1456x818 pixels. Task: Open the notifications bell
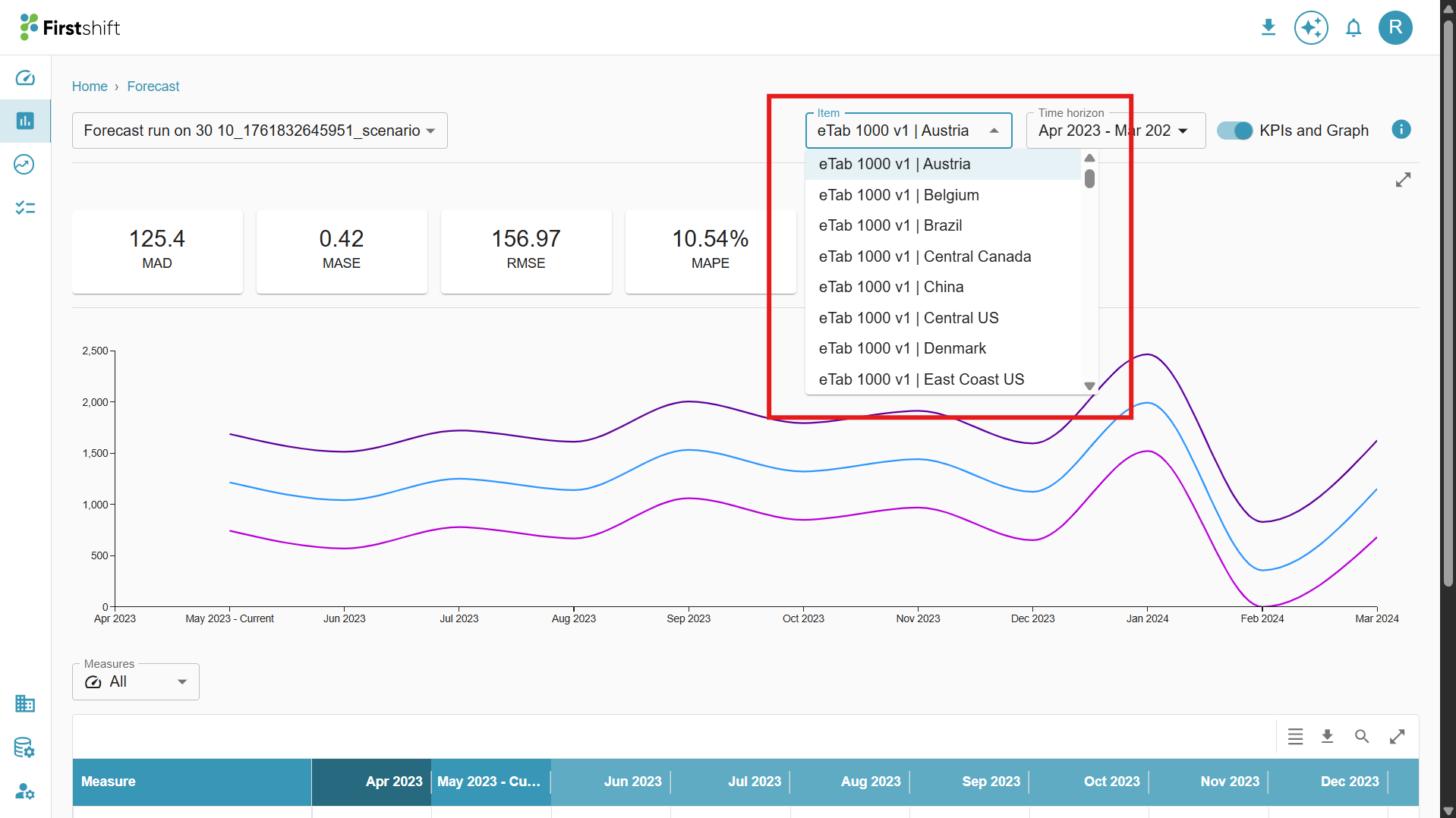click(1354, 28)
